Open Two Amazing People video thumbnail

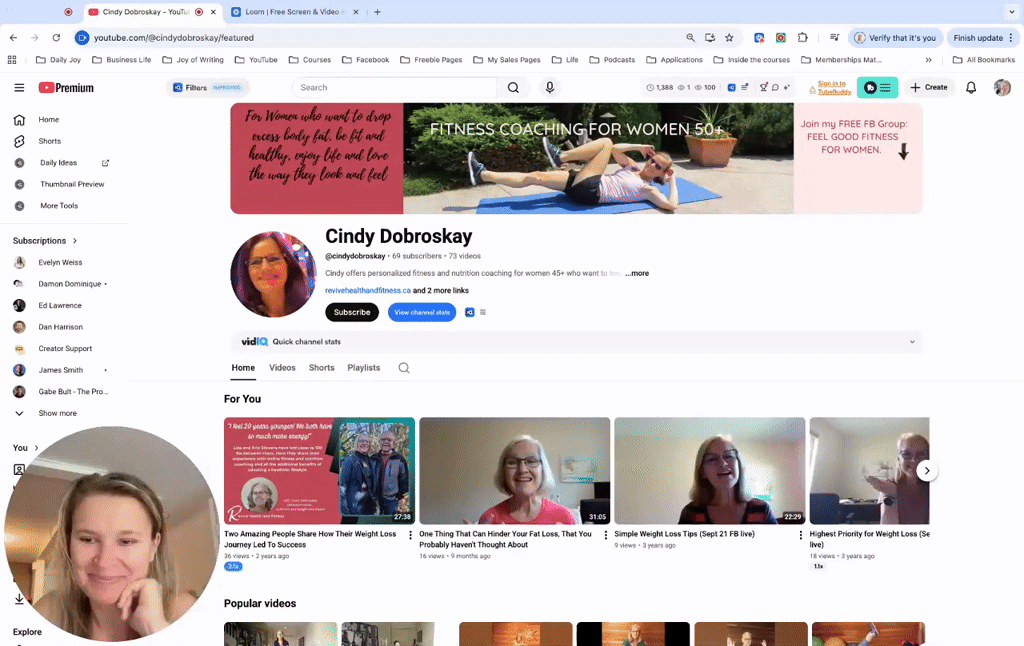[x=319, y=471]
